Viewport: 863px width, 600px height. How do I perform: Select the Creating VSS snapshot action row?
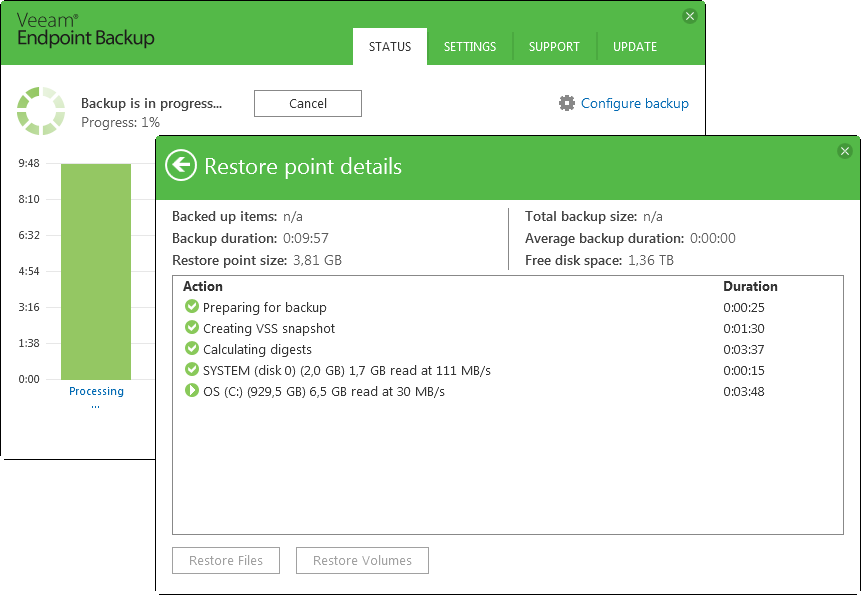click(x=508, y=328)
